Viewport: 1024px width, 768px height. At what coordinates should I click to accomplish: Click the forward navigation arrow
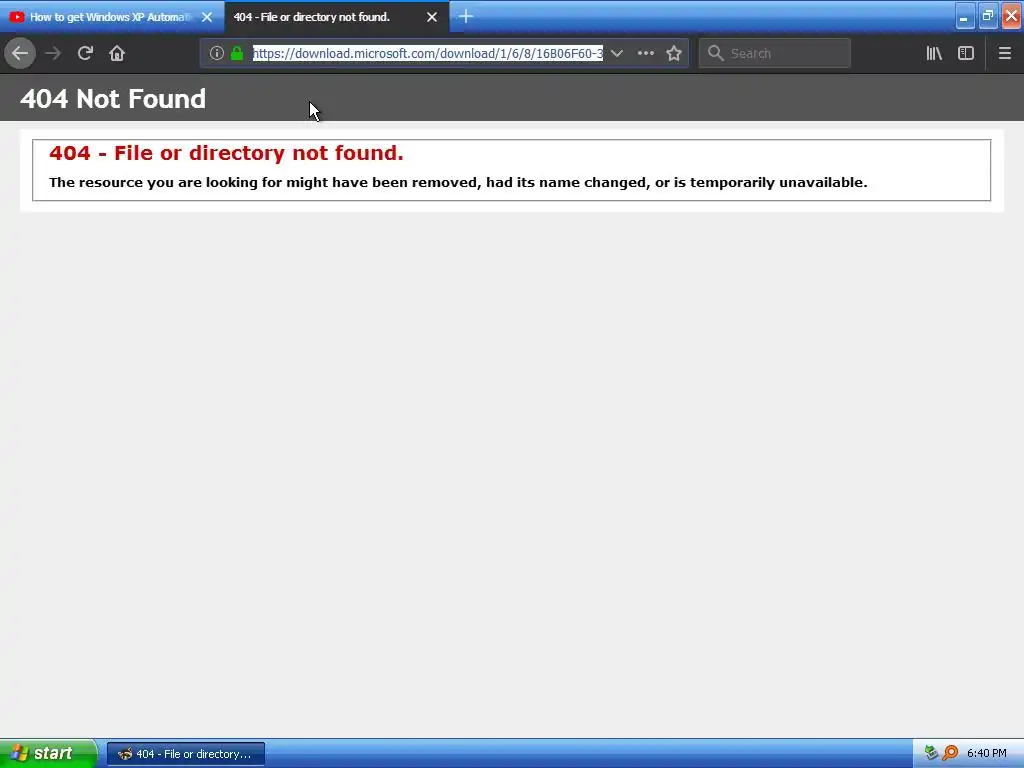(x=53, y=53)
